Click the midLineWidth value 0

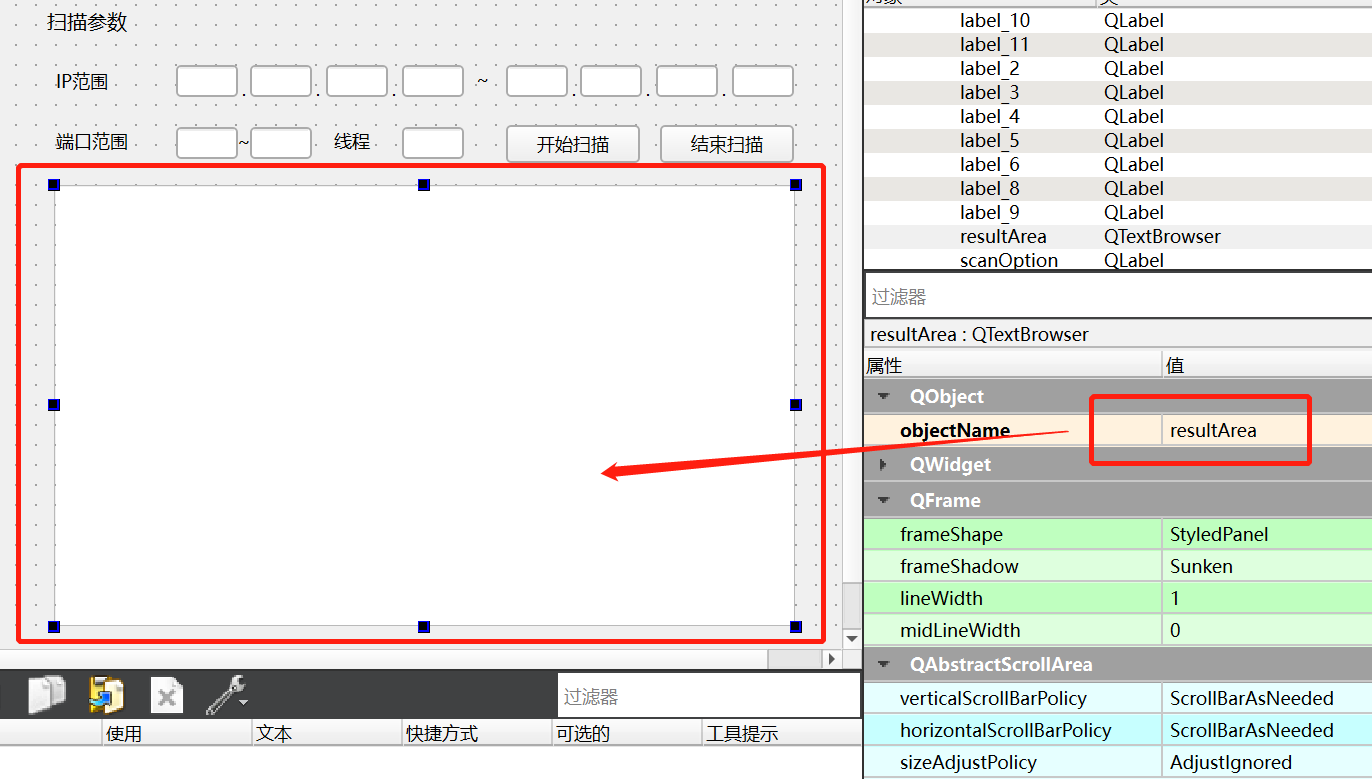pos(1267,630)
